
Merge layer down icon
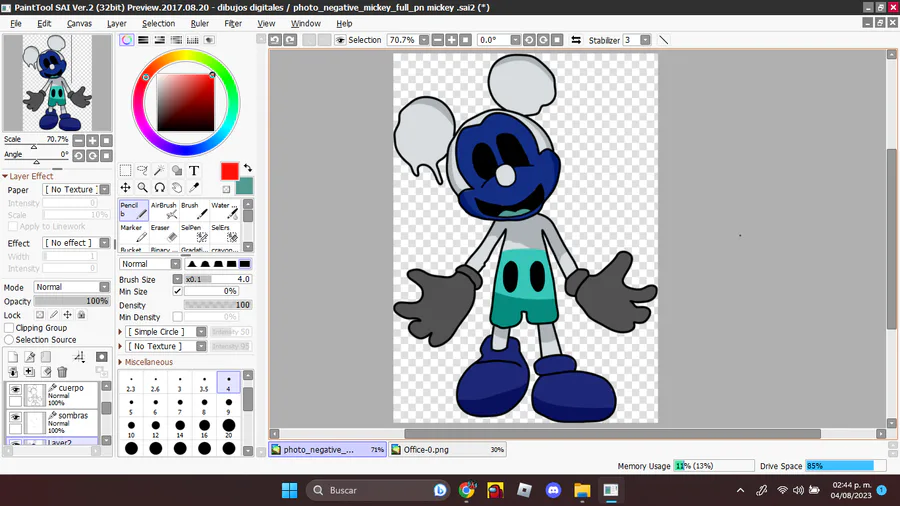tap(13, 372)
